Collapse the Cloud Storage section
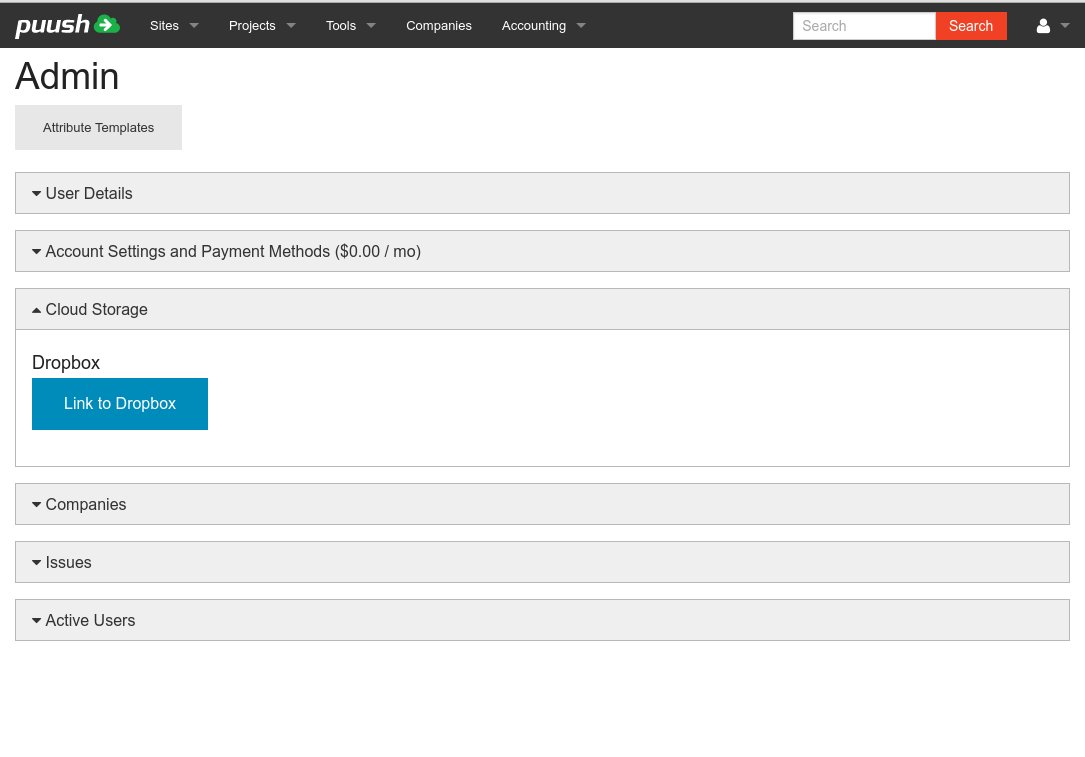 point(96,310)
